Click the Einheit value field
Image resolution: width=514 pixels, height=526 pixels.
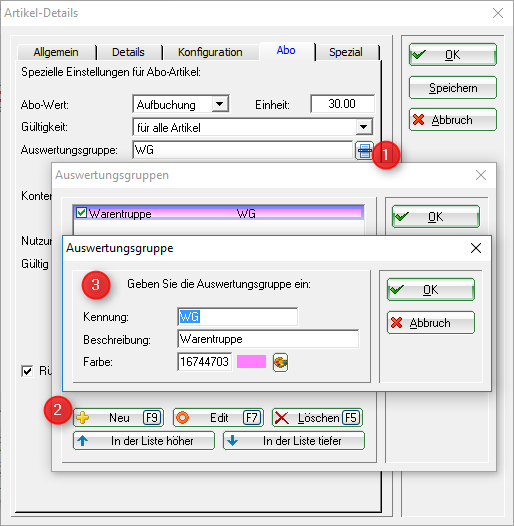342,104
